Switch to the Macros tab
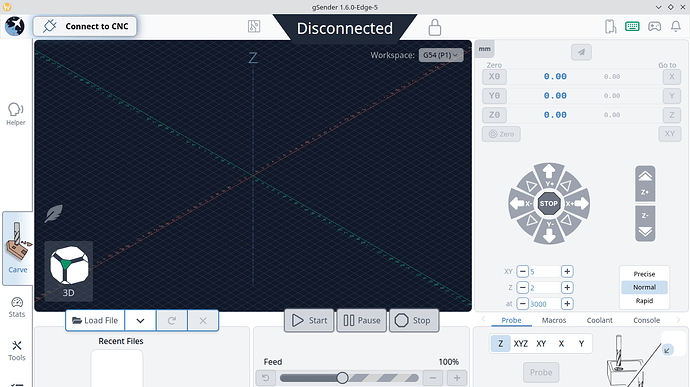Image resolution: width=690 pixels, height=387 pixels. [x=554, y=320]
